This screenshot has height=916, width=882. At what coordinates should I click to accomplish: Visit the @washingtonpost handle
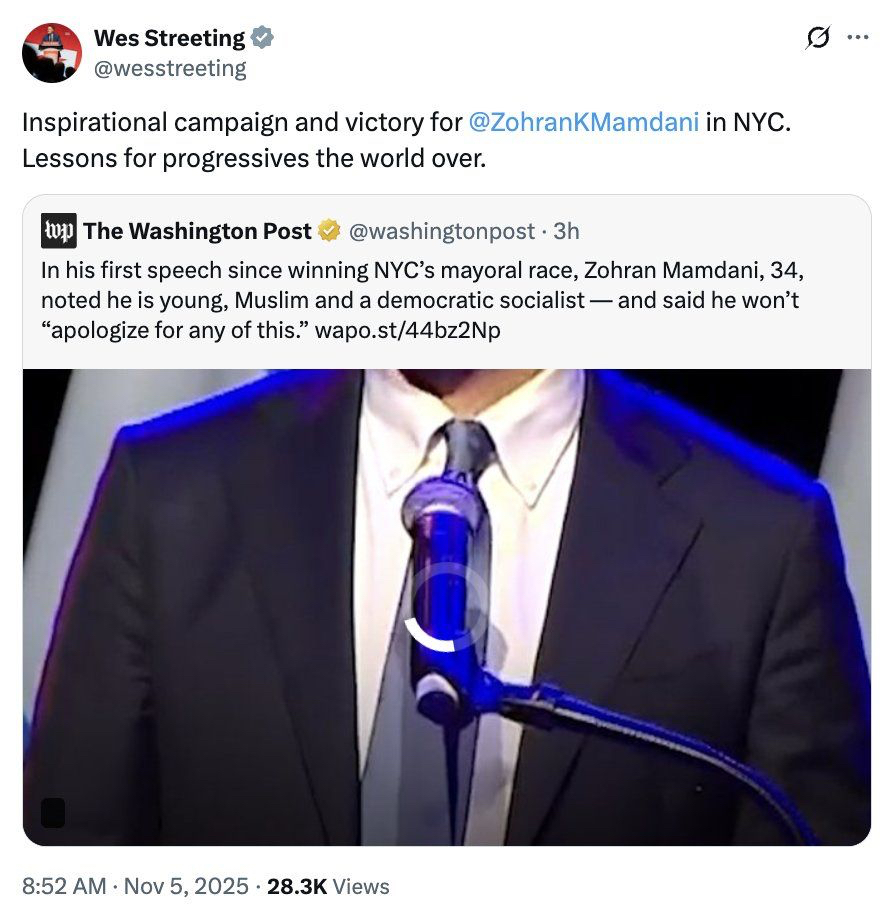click(441, 231)
